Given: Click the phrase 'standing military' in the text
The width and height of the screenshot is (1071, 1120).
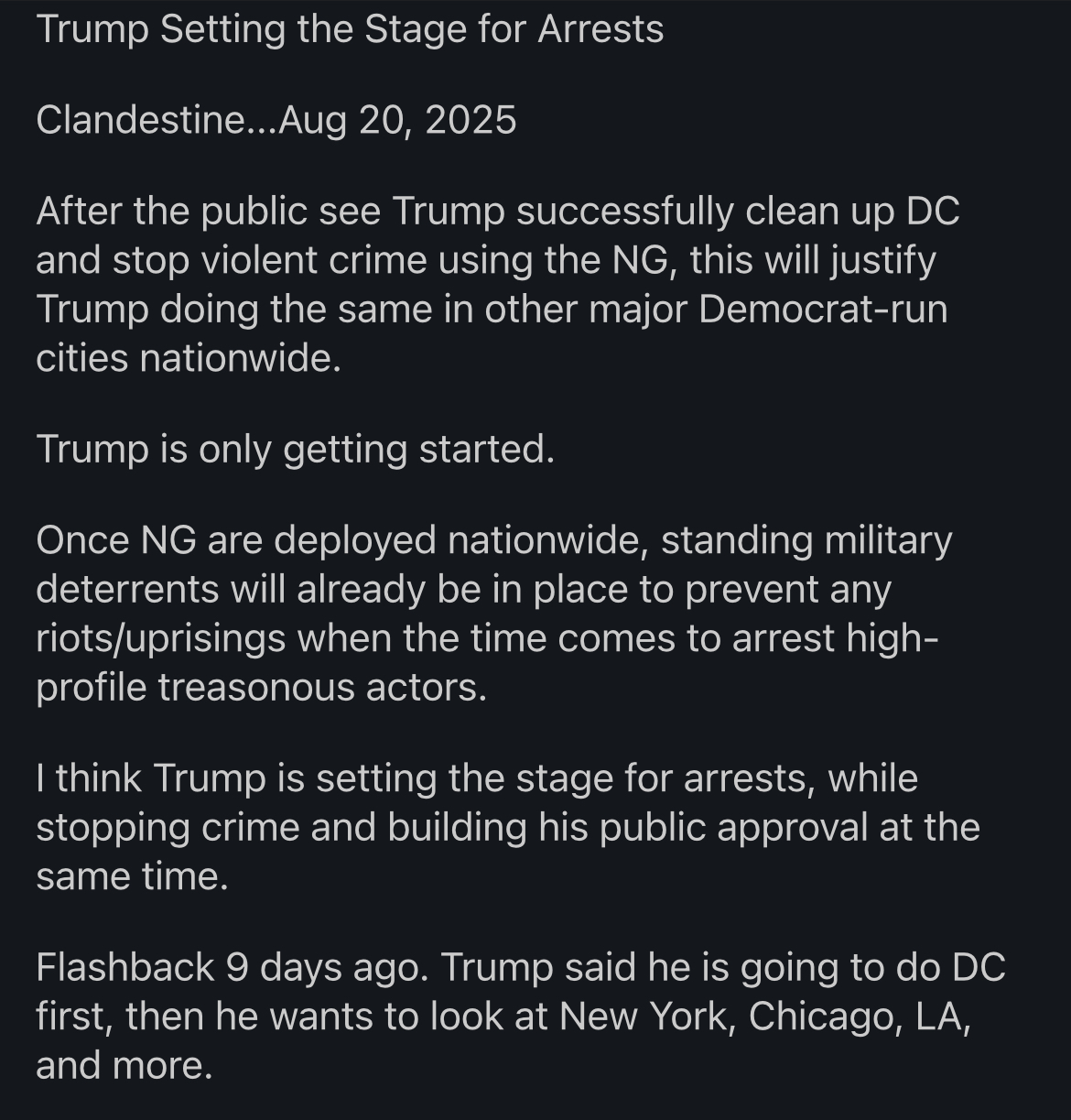Looking at the screenshot, I should [806, 540].
